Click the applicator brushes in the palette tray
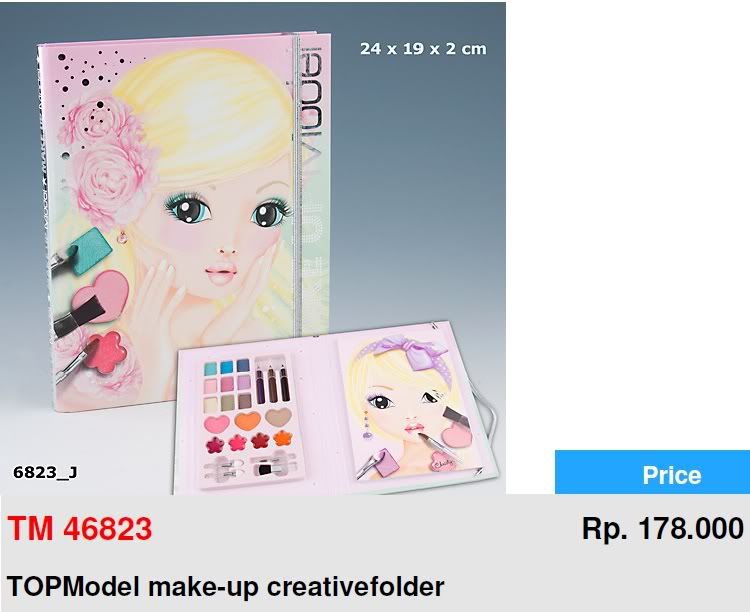The height and width of the screenshot is (612, 750). pyautogui.click(x=250, y=465)
